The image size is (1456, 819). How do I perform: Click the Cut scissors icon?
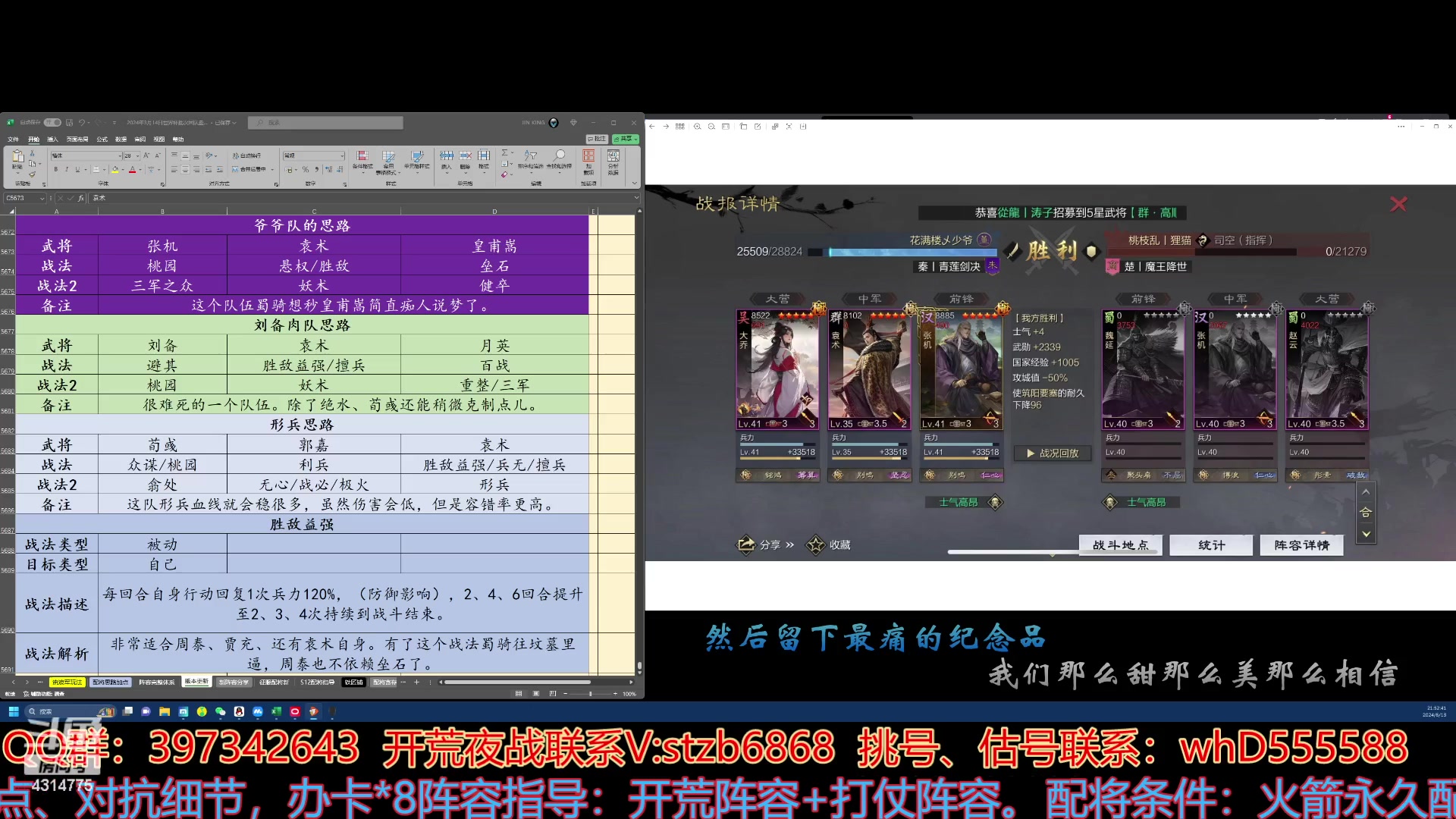tap(32, 153)
